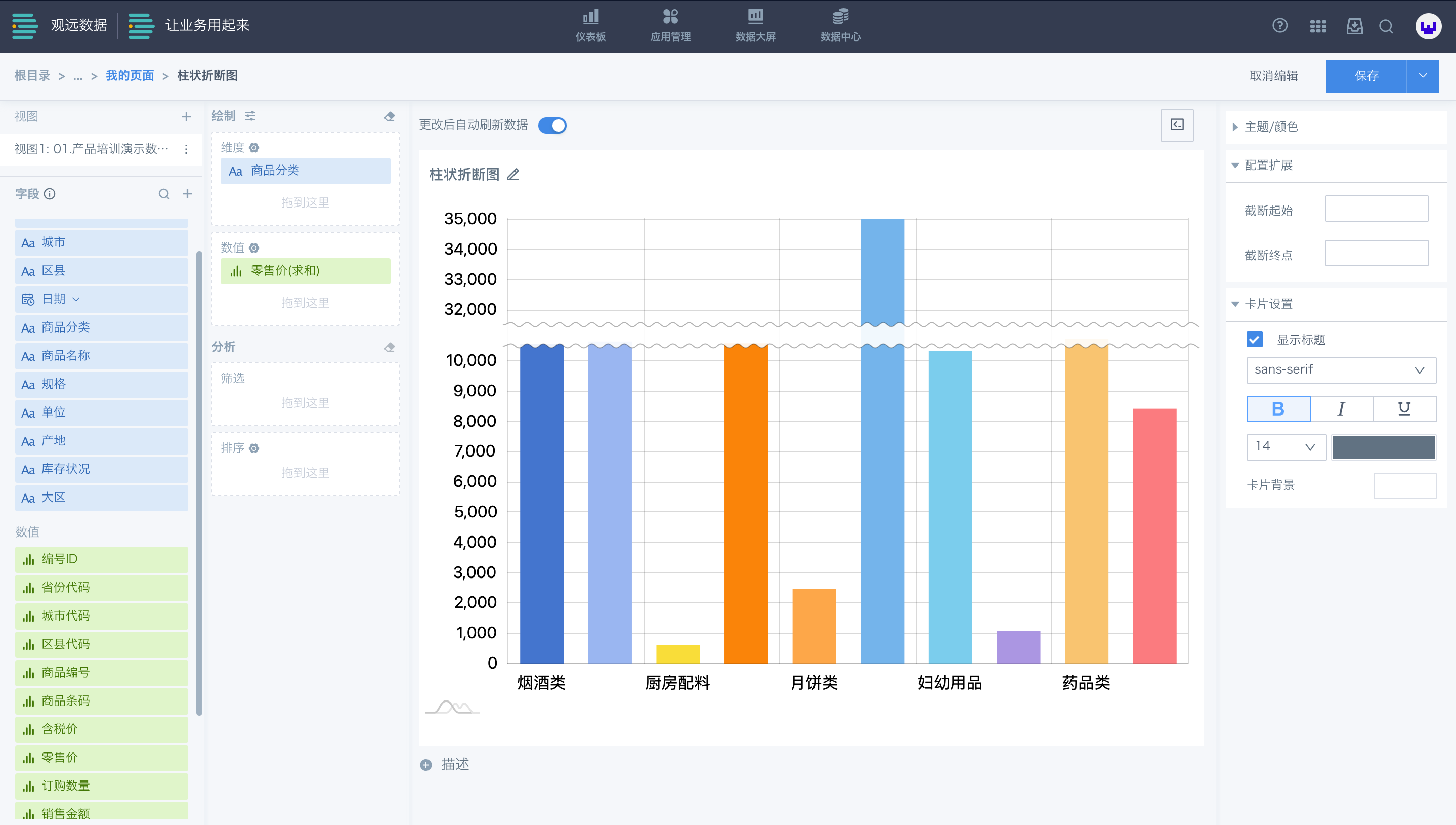The height and width of the screenshot is (825, 1456).
Task: Select the 区县 field
Action: pos(101,271)
